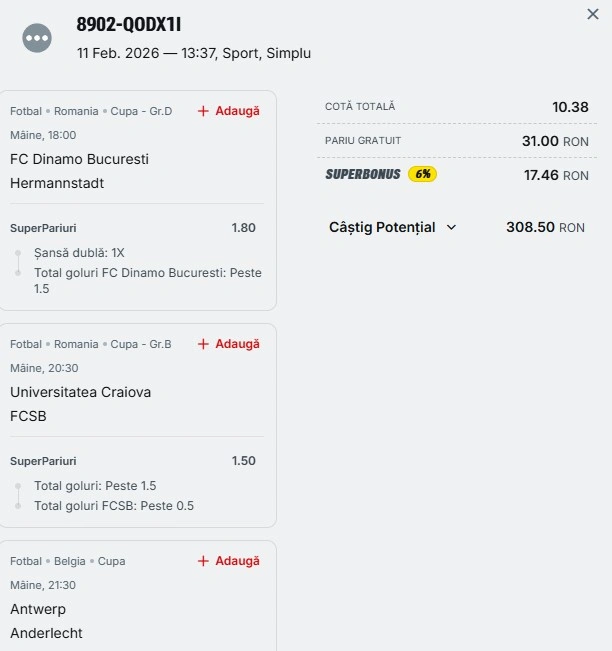The height and width of the screenshot is (651, 612).
Task: Click the FCSB team name
Action: (x=28, y=416)
